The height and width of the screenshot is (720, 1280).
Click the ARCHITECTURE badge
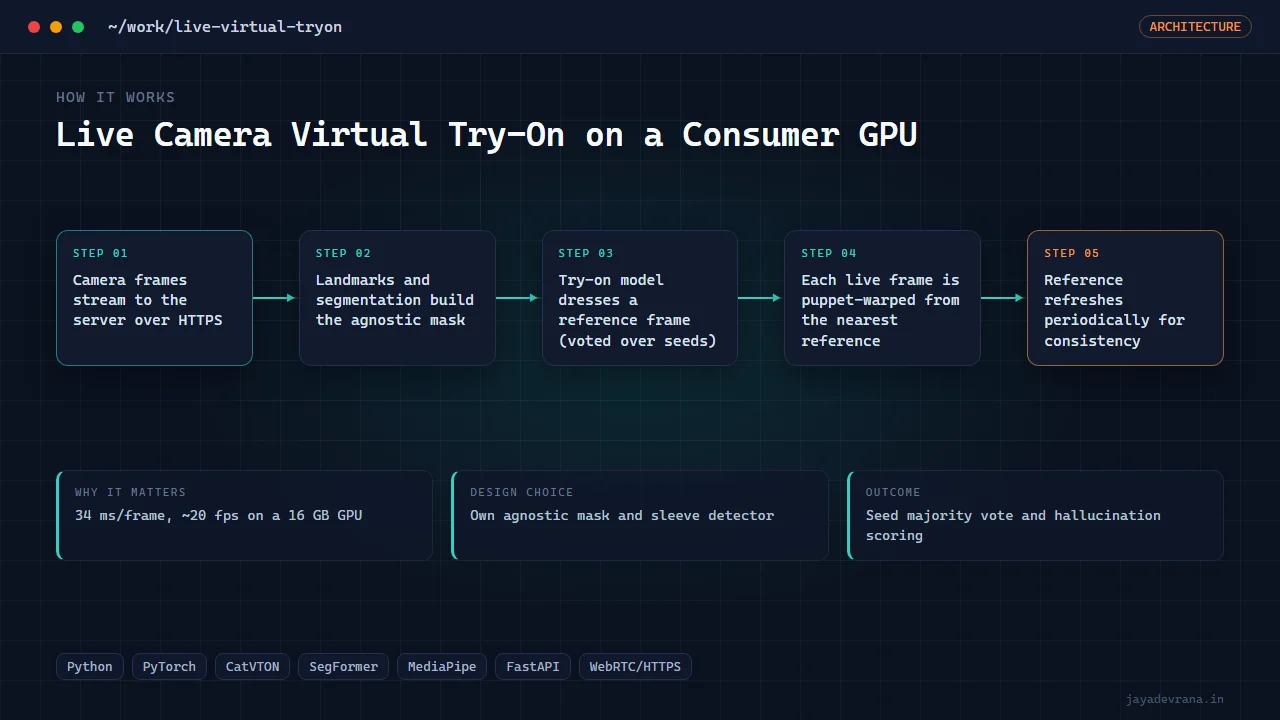coord(1195,27)
